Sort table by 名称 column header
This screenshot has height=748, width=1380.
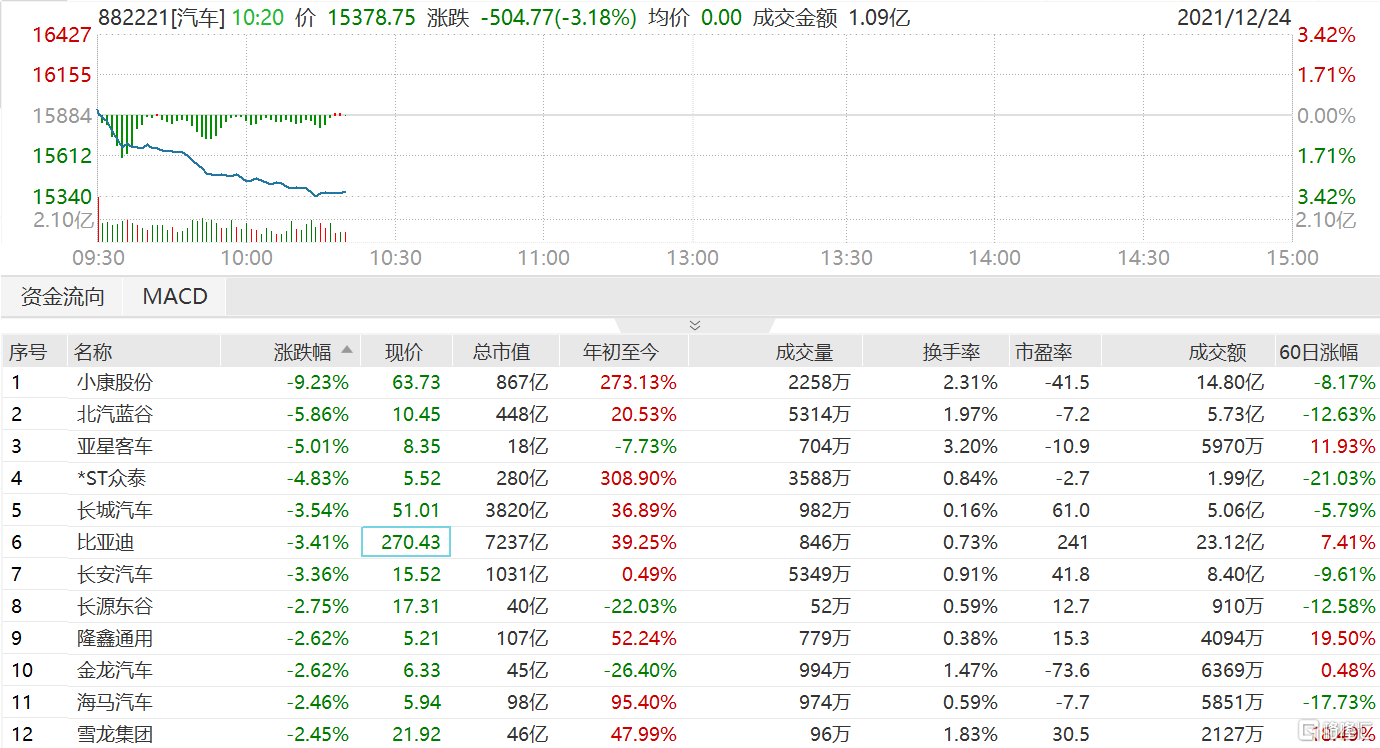coord(94,352)
